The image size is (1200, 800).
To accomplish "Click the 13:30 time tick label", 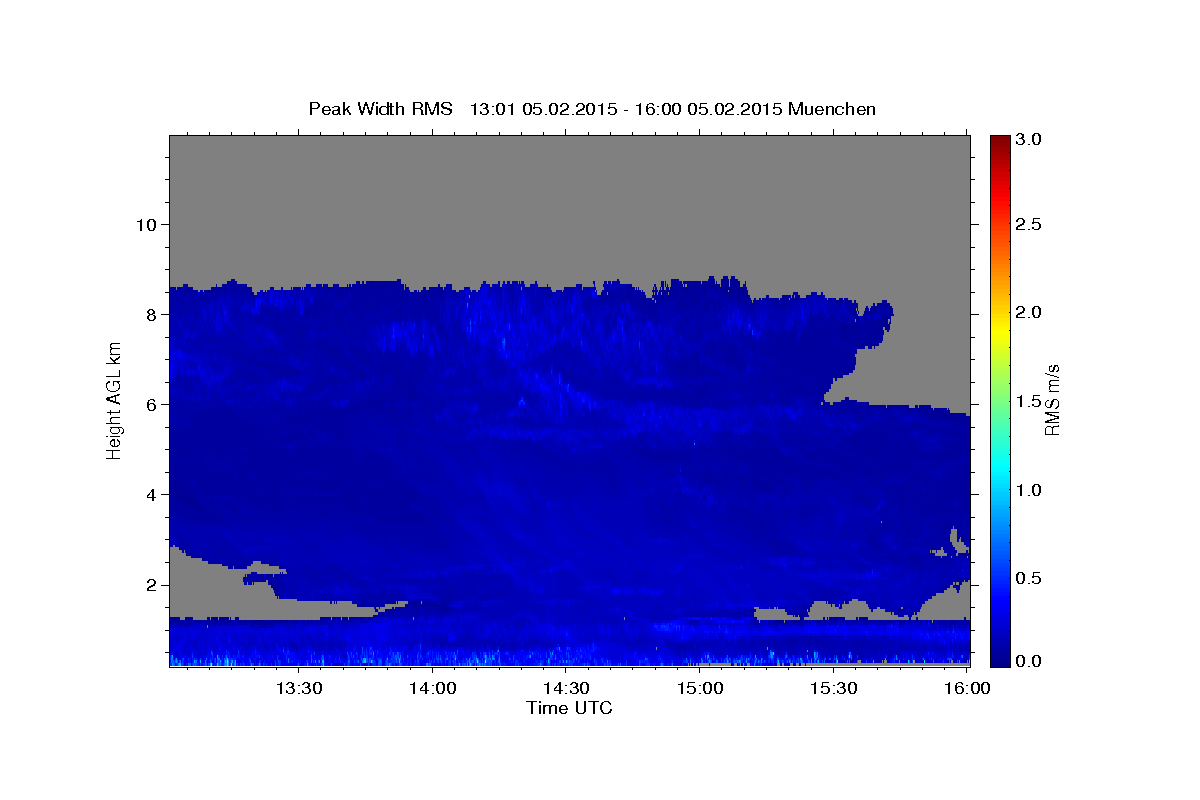I will coord(299,689).
